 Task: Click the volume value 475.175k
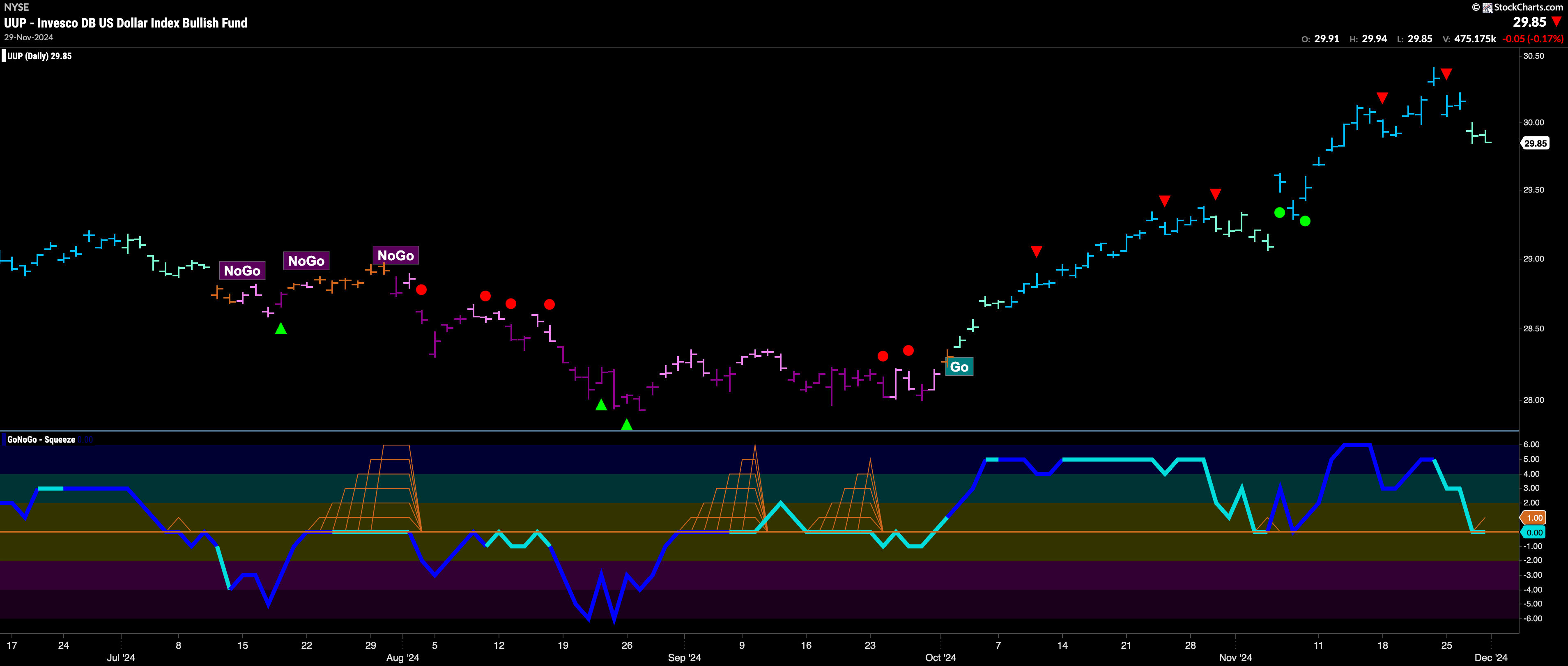(1475, 39)
